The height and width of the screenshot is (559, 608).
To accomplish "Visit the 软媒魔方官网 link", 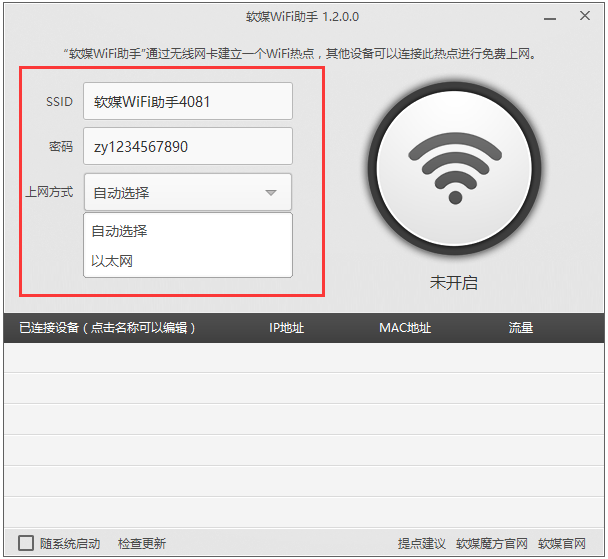I will coord(491,543).
